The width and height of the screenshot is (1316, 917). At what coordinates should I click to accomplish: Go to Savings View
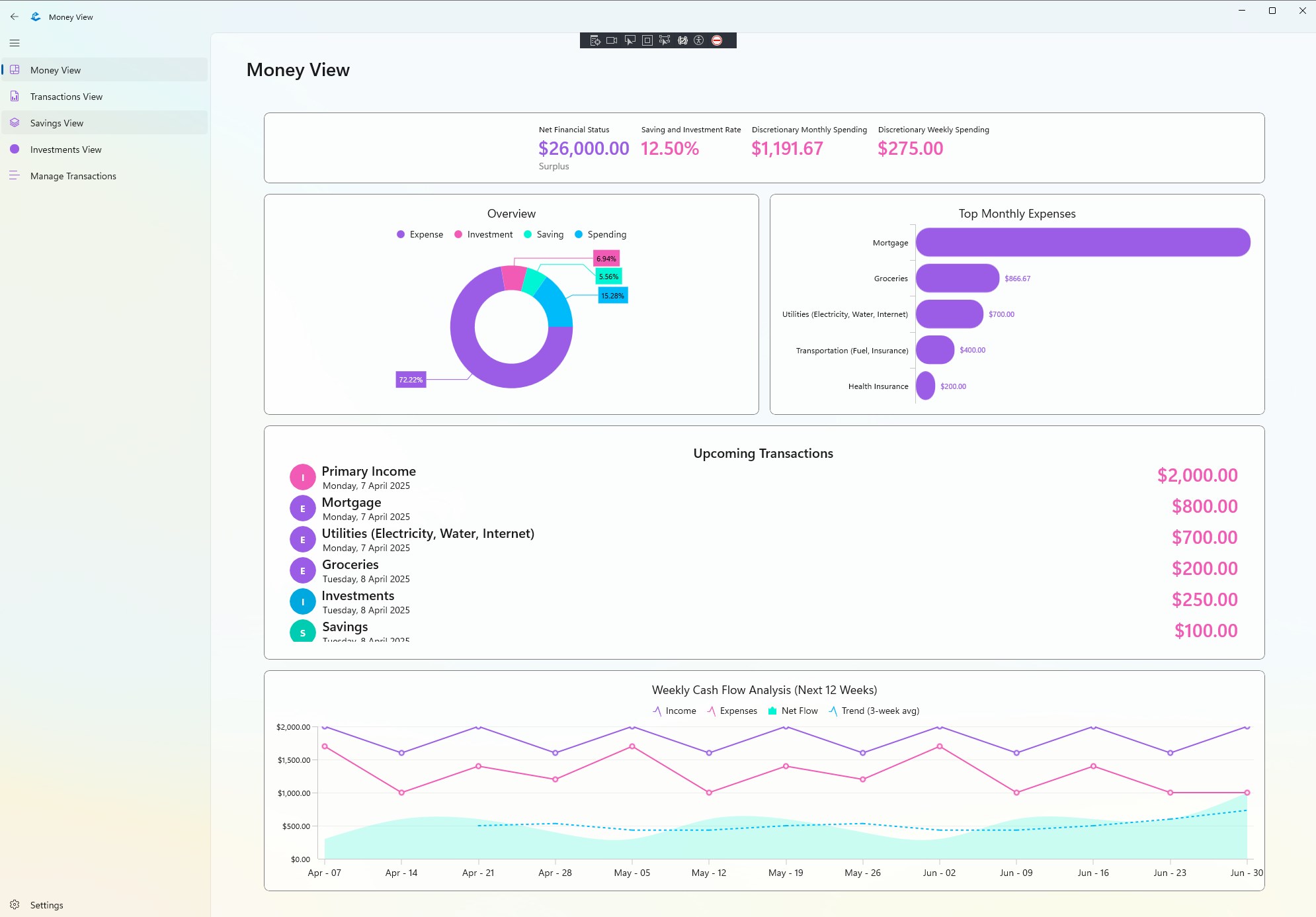57,123
